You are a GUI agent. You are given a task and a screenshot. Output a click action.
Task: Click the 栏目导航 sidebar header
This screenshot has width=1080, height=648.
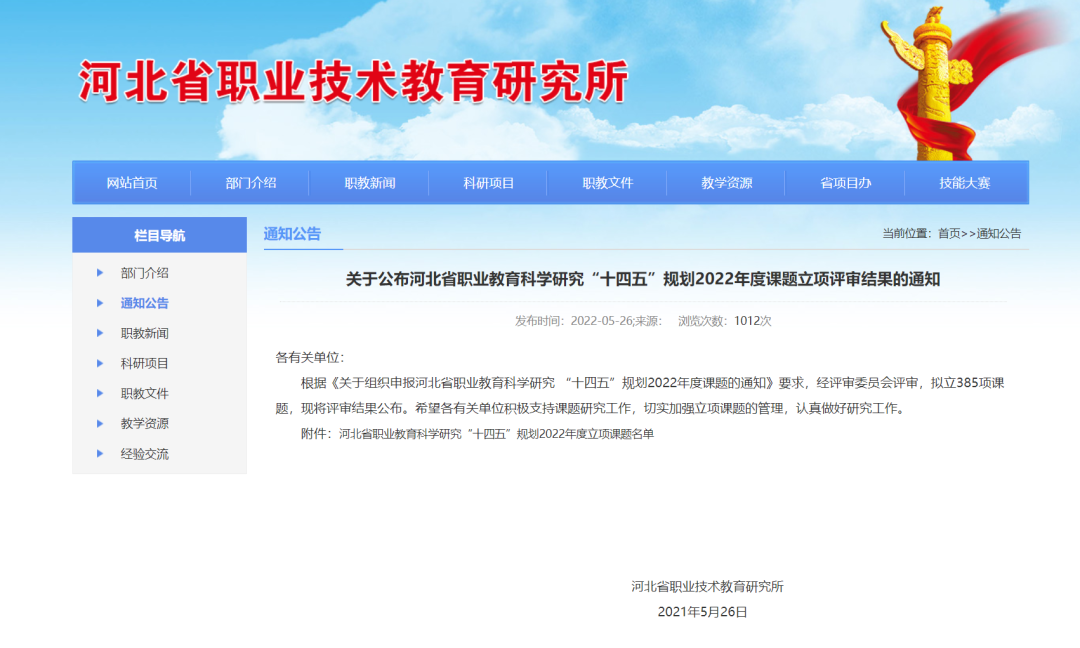tap(159, 235)
